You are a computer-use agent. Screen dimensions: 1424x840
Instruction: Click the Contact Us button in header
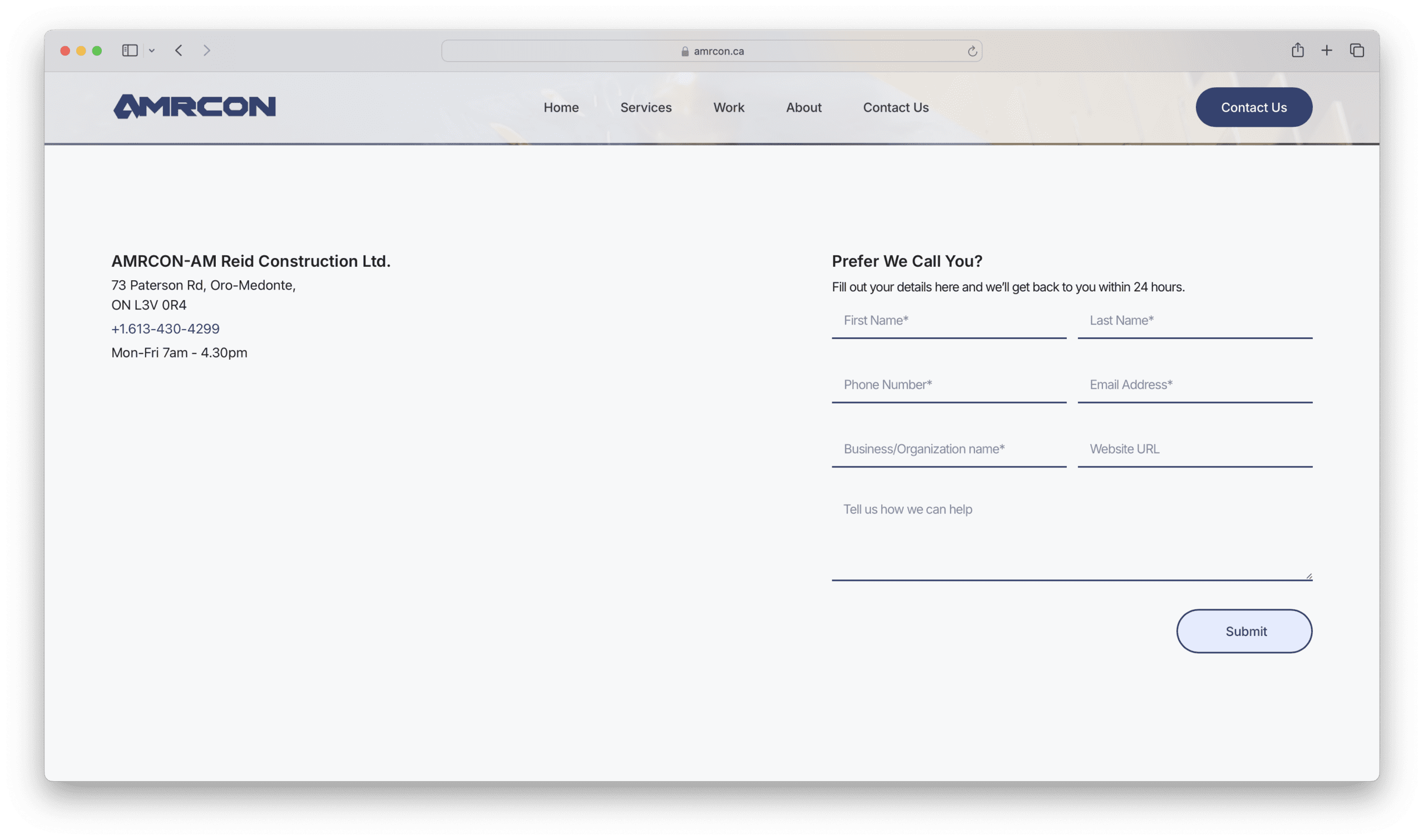[x=1253, y=107]
